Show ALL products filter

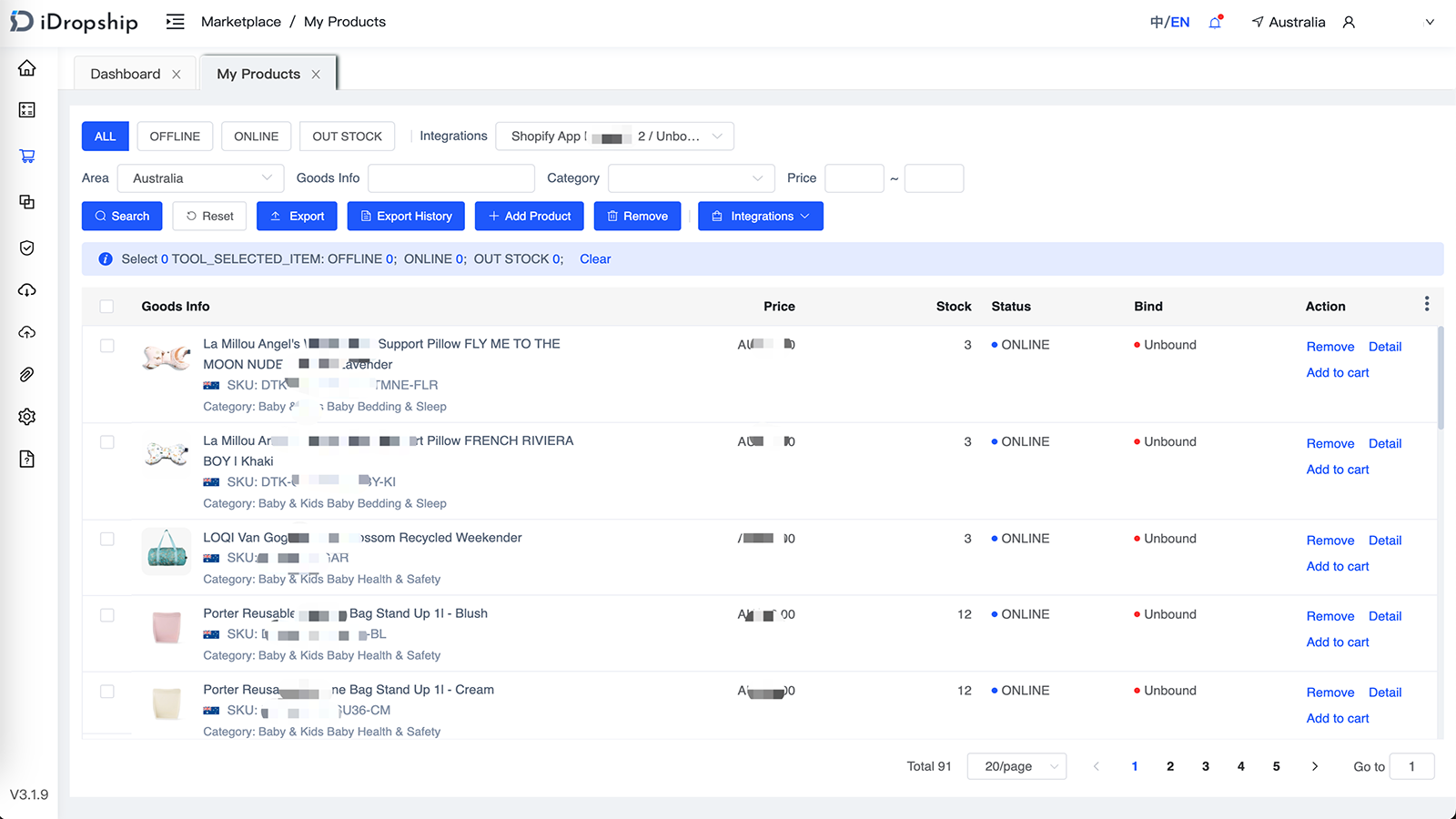click(106, 136)
